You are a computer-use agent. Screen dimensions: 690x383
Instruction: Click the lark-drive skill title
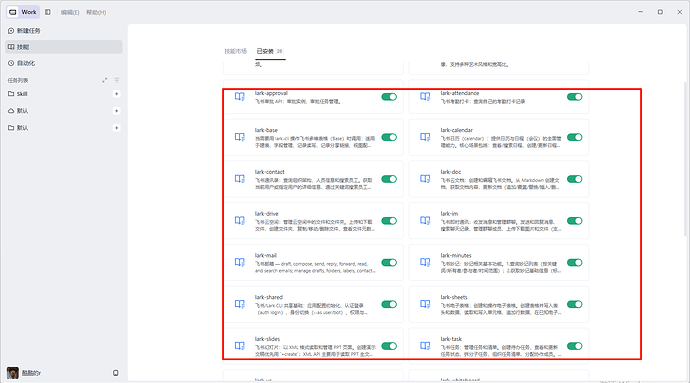tap(266, 214)
